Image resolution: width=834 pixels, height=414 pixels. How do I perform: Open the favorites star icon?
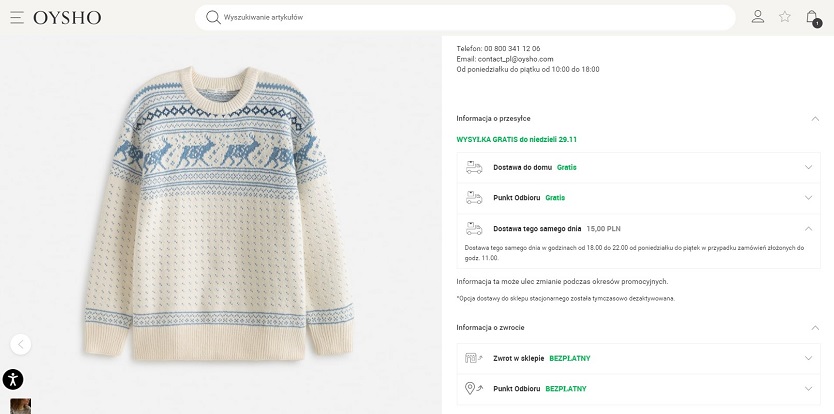click(785, 16)
